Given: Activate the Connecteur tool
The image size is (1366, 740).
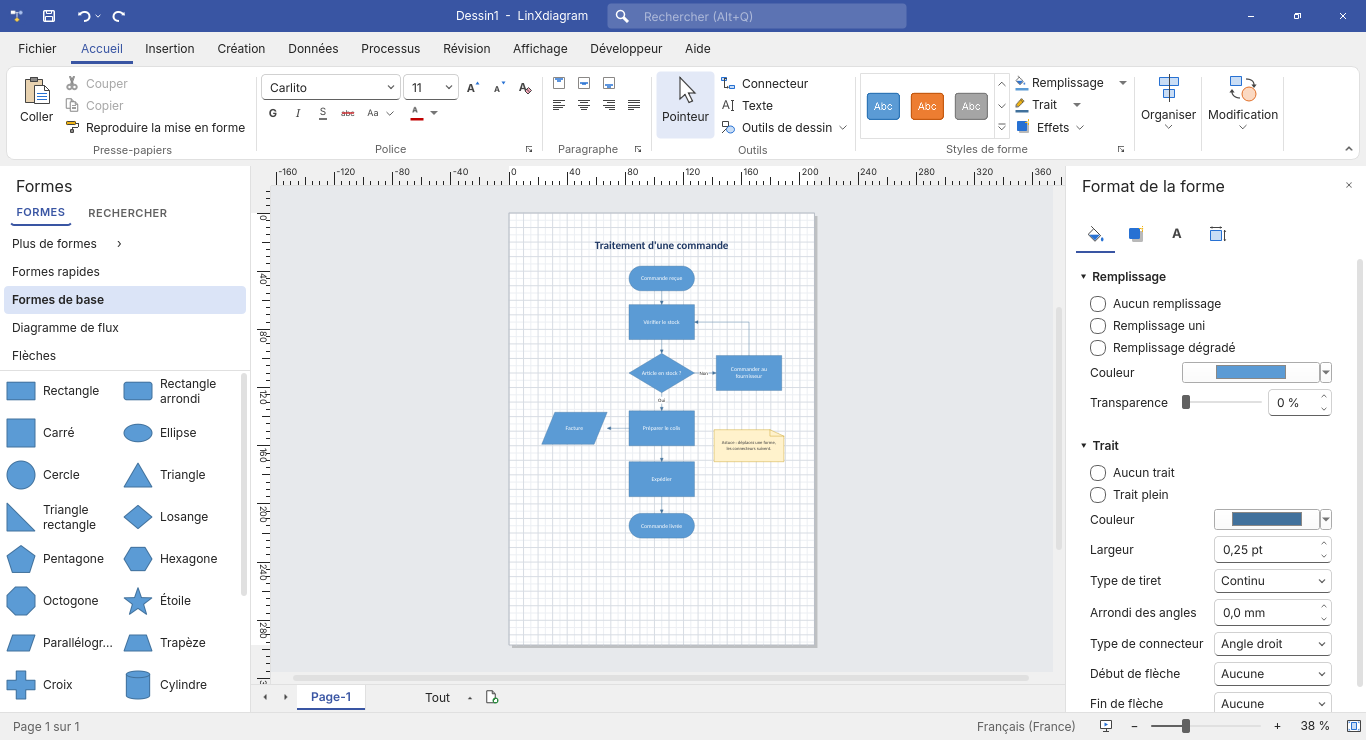Looking at the screenshot, I should pos(764,84).
